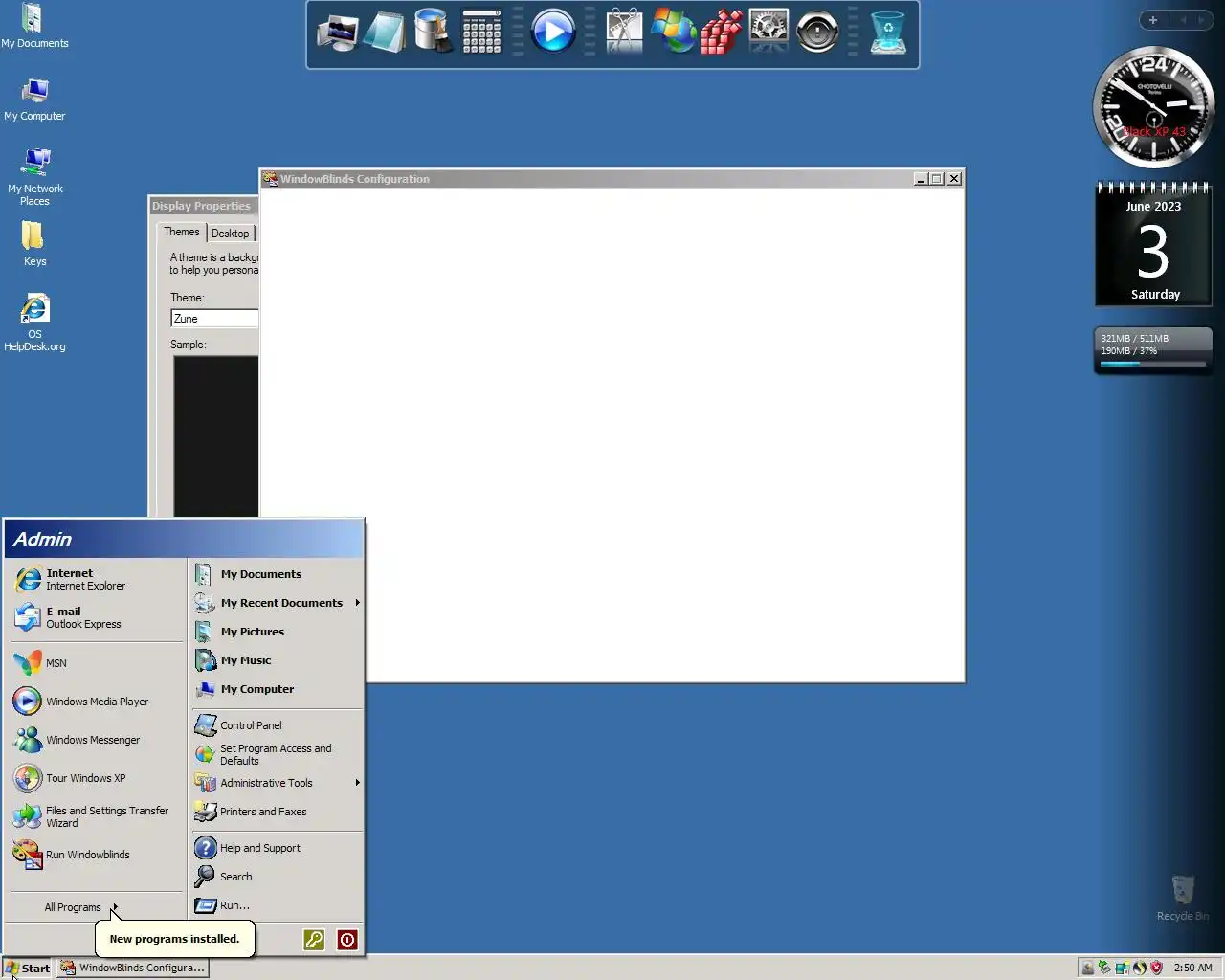Open Control Panel from Start menu
This screenshot has height=980, width=1225.
point(278,724)
